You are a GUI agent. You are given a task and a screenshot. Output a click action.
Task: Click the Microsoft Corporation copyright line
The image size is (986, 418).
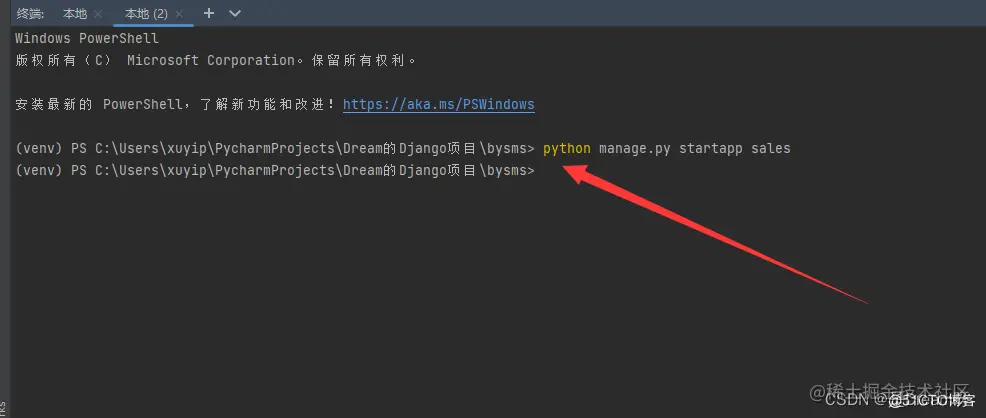point(215,61)
